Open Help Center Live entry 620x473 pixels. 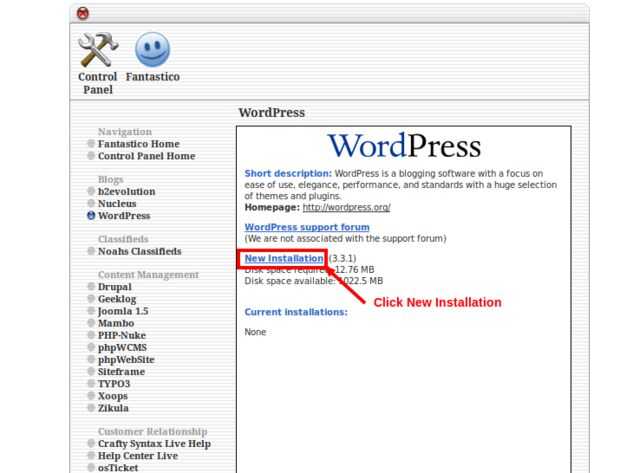138,456
